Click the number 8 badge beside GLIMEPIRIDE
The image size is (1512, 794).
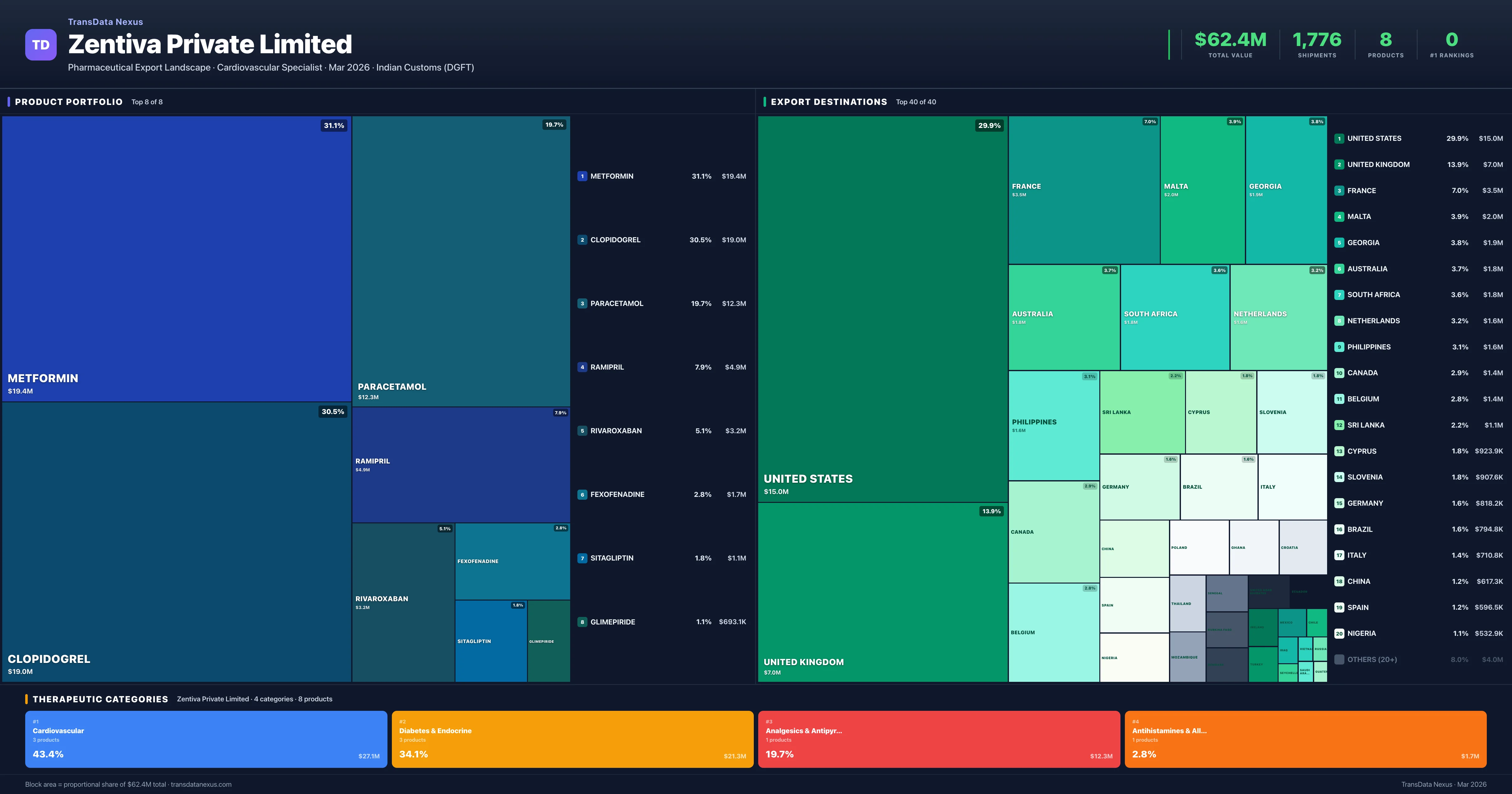[x=582, y=622]
